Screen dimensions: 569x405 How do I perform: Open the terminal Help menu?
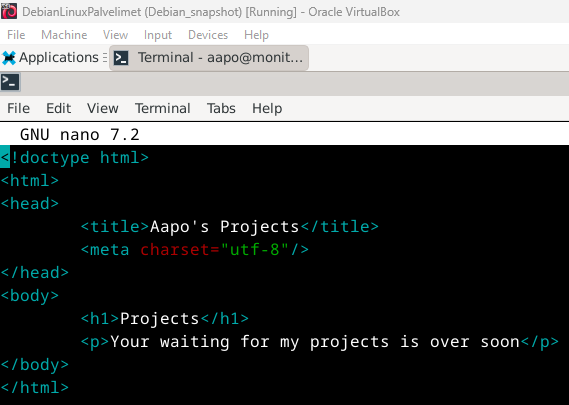[x=267, y=108]
